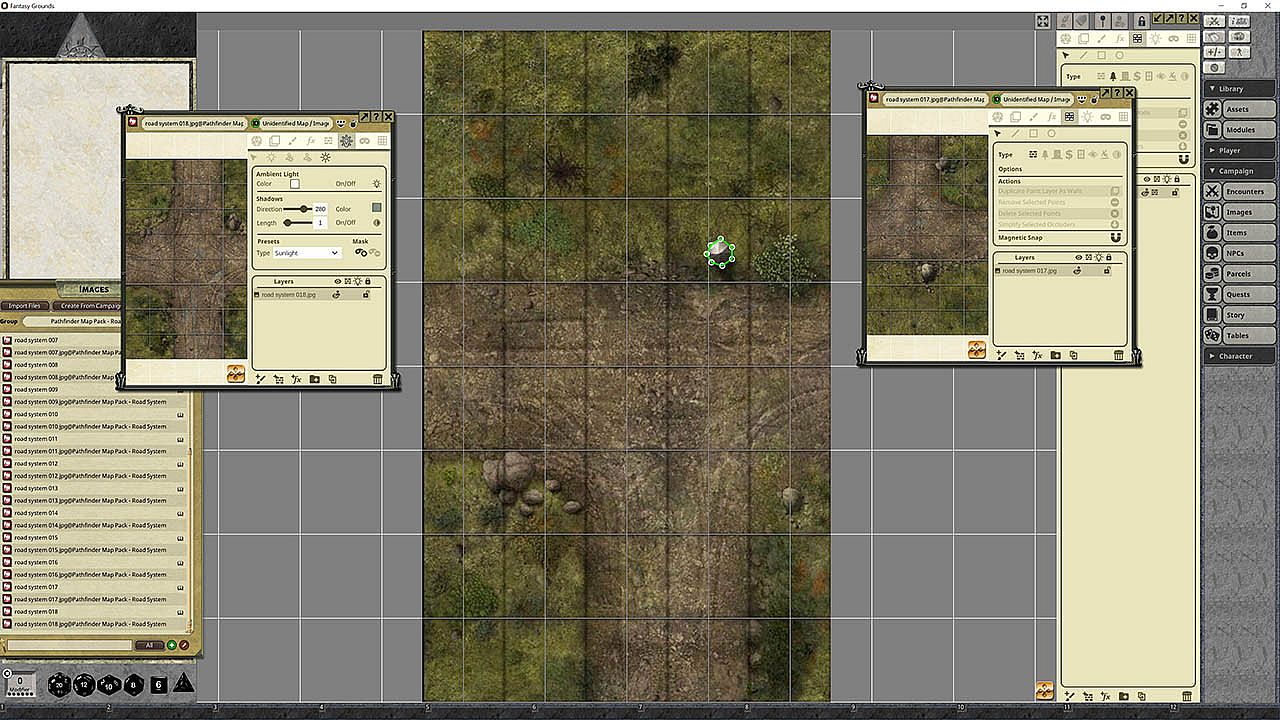Select the pointer tool in road system 017 window
This screenshot has height=720, width=1280.
coord(997,134)
